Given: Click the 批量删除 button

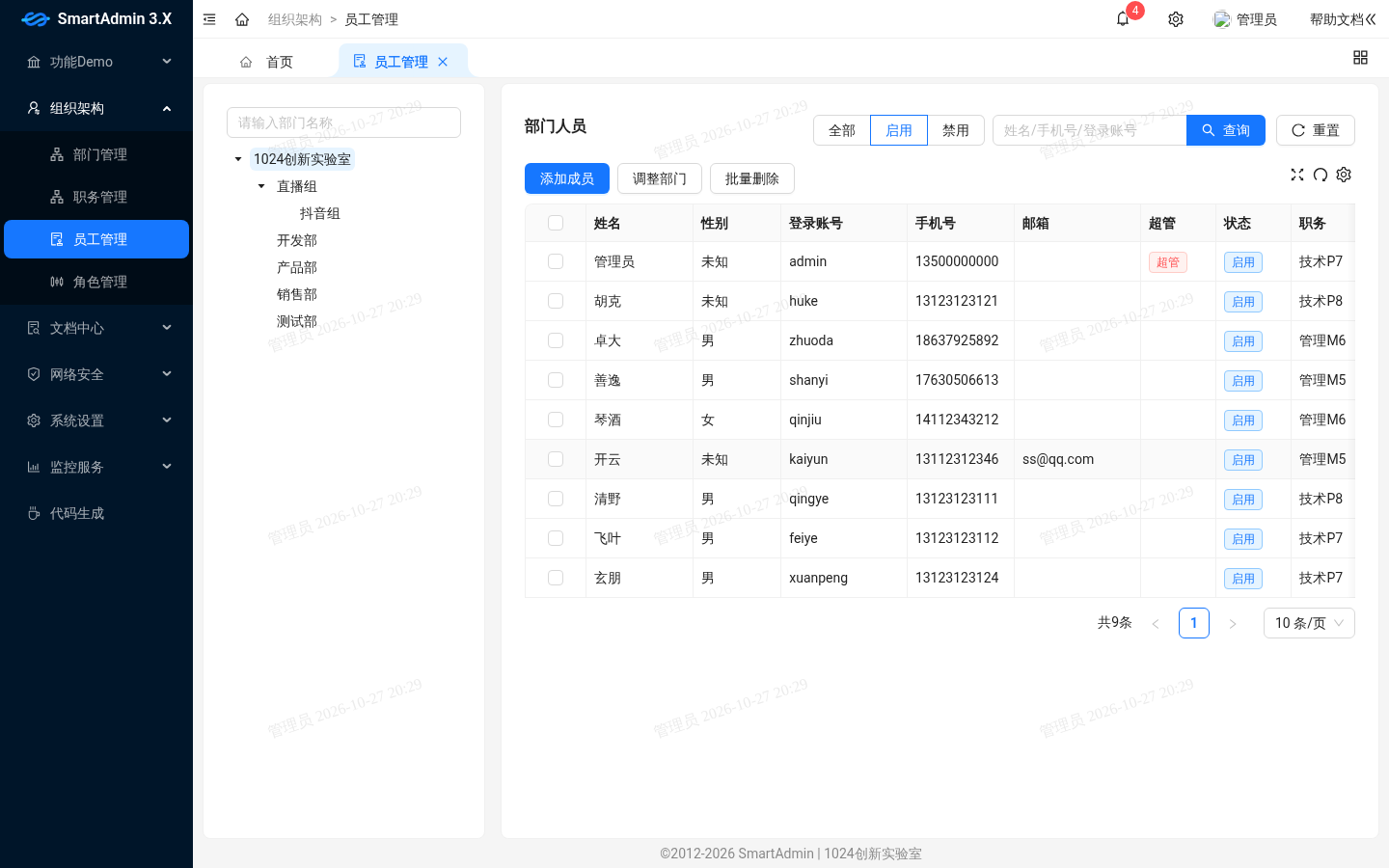Looking at the screenshot, I should click(x=752, y=178).
